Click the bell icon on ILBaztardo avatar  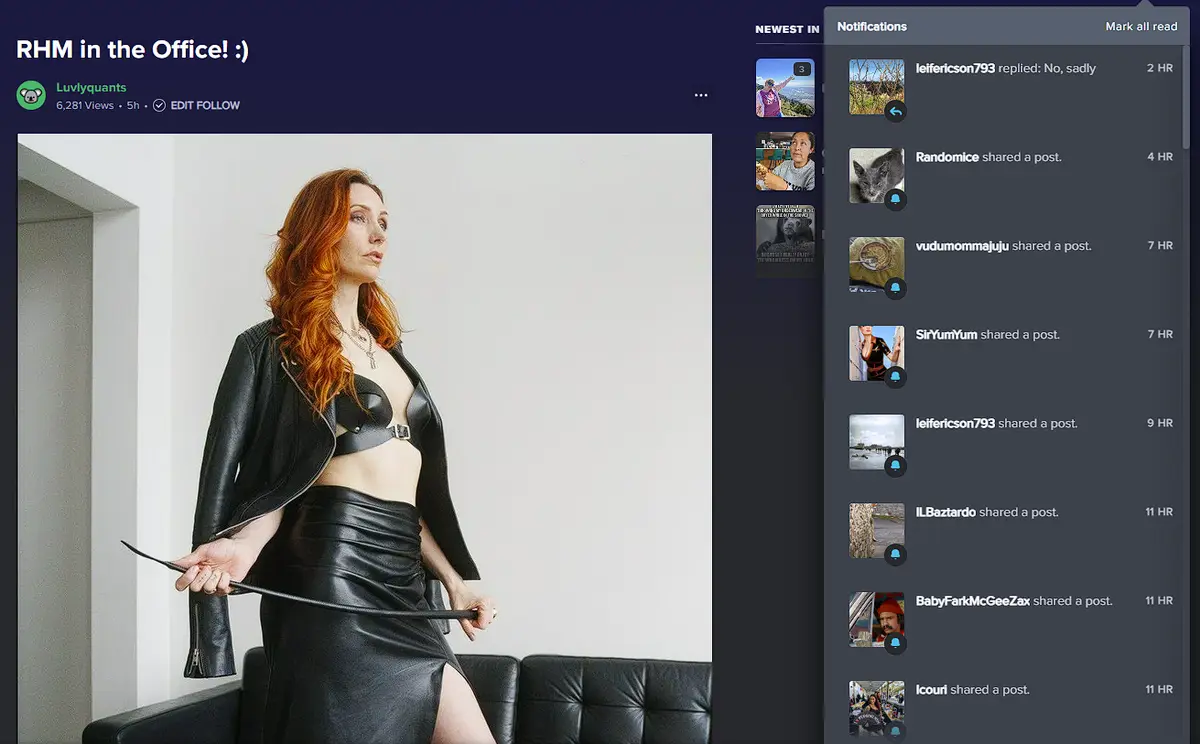point(895,556)
